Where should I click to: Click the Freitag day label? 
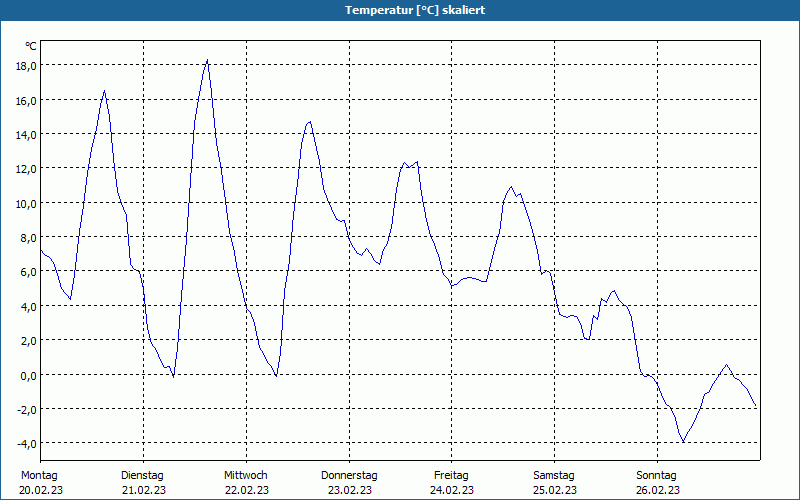tap(452, 476)
